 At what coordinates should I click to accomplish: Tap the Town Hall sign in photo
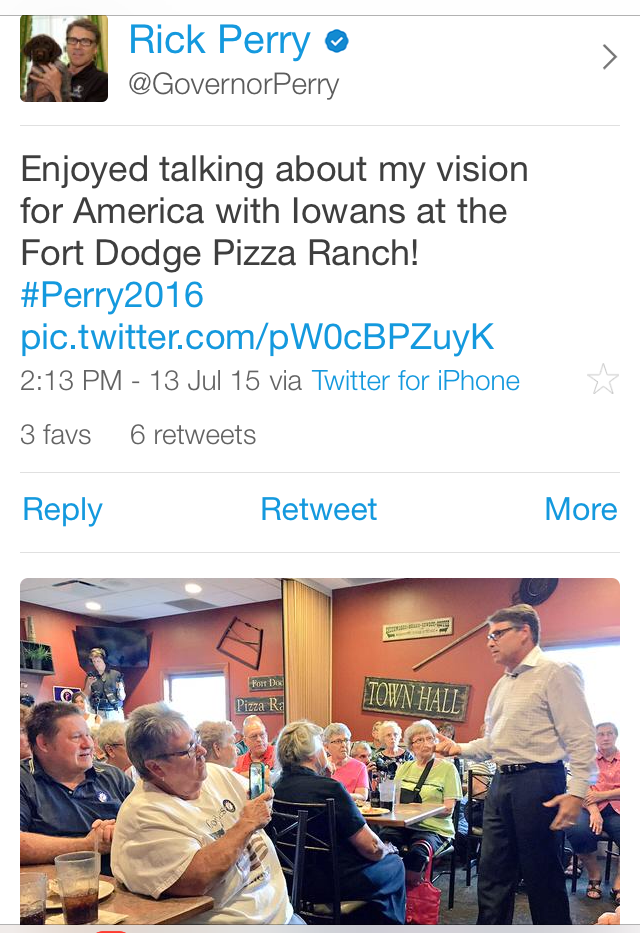click(x=415, y=697)
